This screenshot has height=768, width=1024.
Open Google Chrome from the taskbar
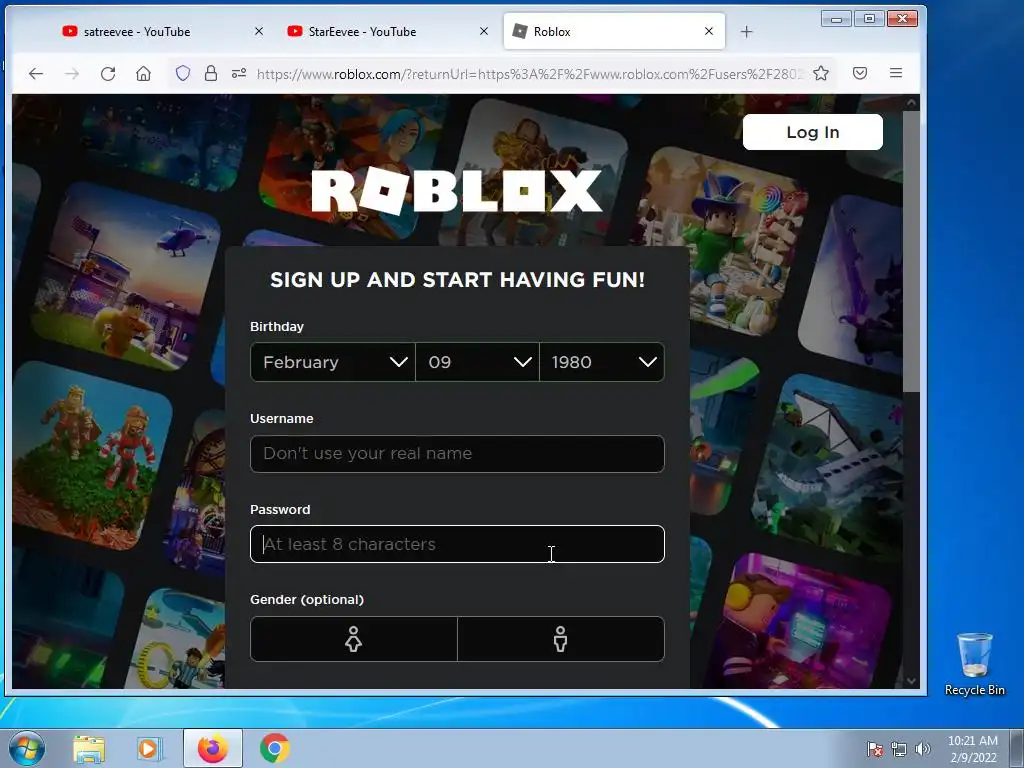coord(274,748)
